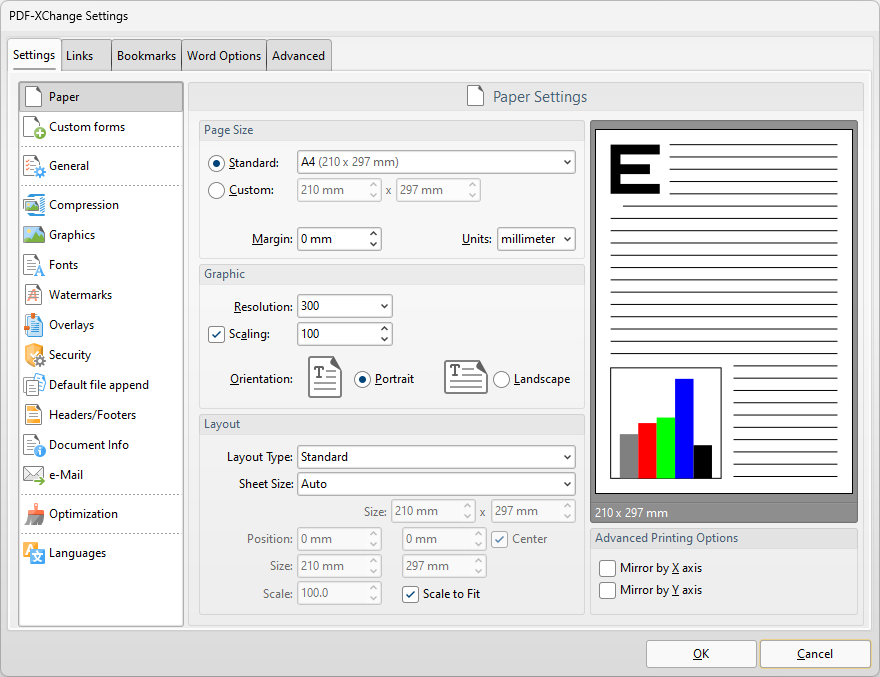Click the Headers/Footers icon
The image size is (880, 677).
pyautogui.click(x=34, y=415)
